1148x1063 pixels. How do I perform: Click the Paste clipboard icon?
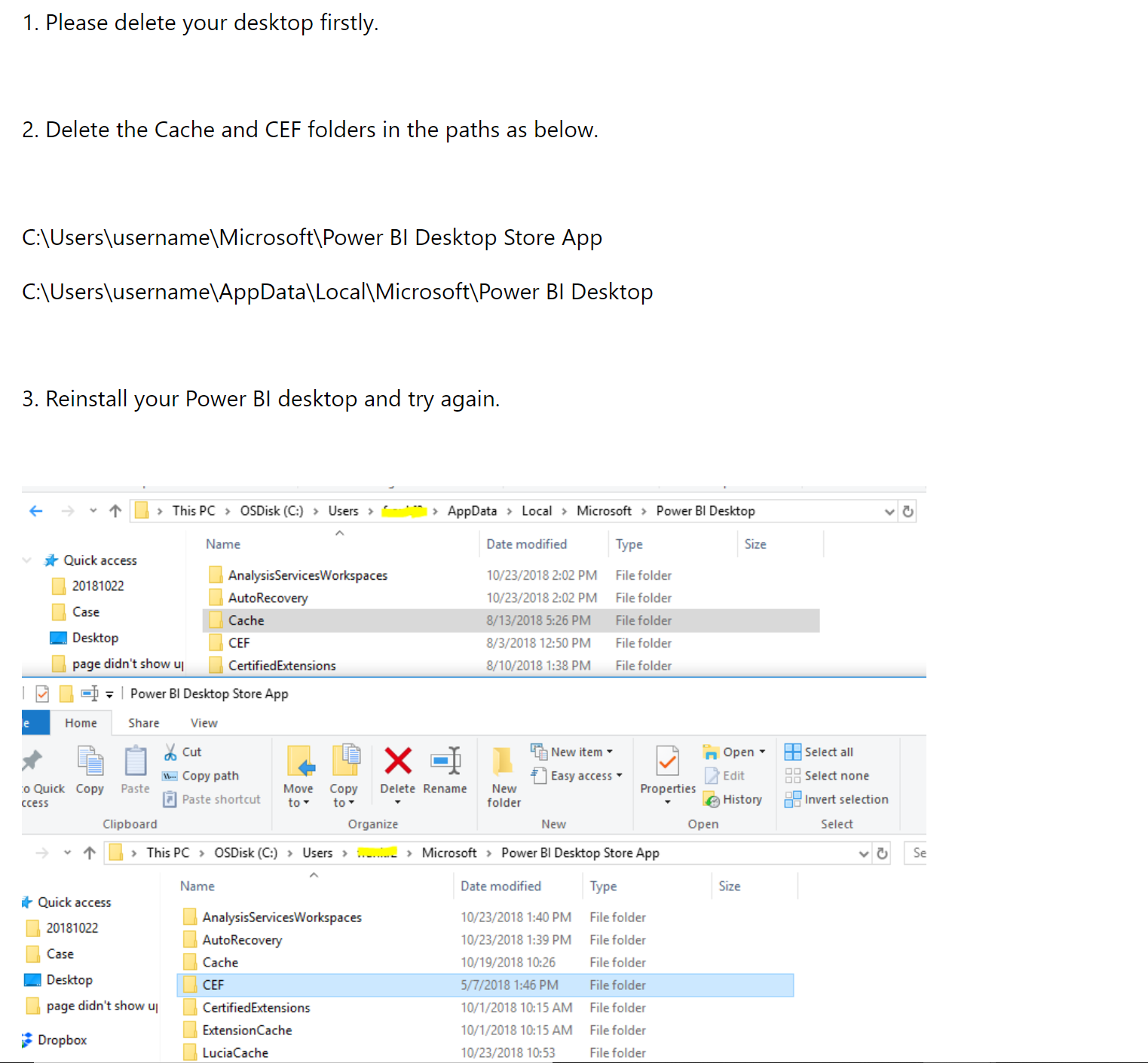click(136, 761)
